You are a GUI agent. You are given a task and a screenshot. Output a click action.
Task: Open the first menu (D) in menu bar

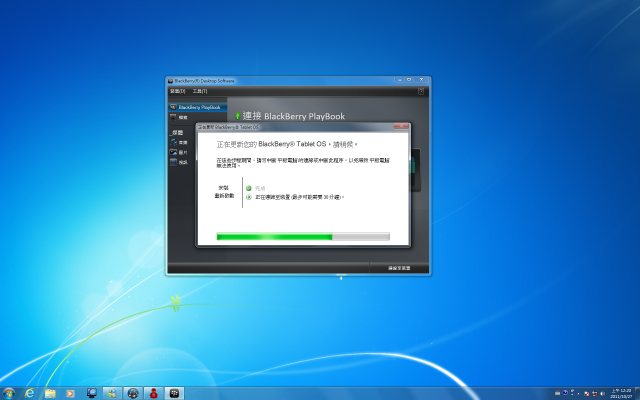coord(178,91)
